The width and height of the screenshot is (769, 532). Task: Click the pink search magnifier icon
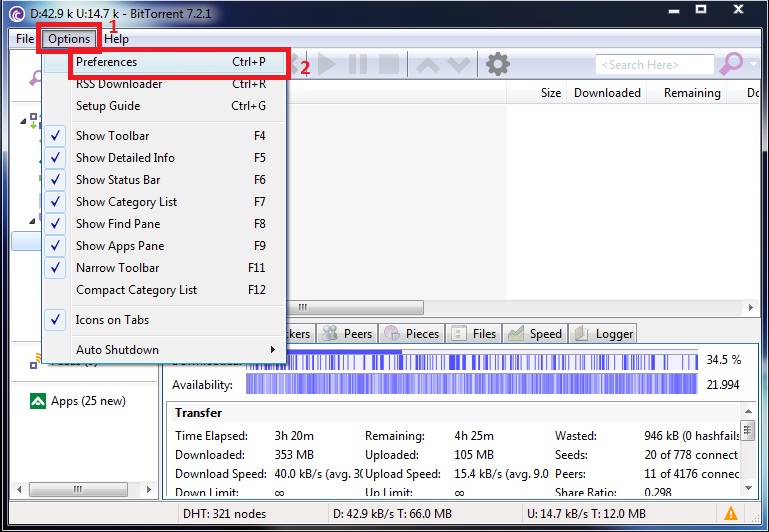731,64
